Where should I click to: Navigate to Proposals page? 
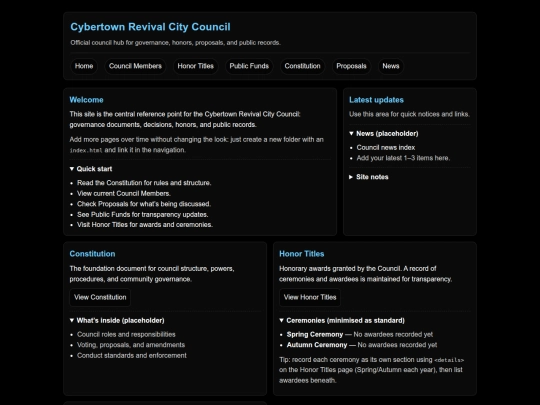[x=351, y=66]
